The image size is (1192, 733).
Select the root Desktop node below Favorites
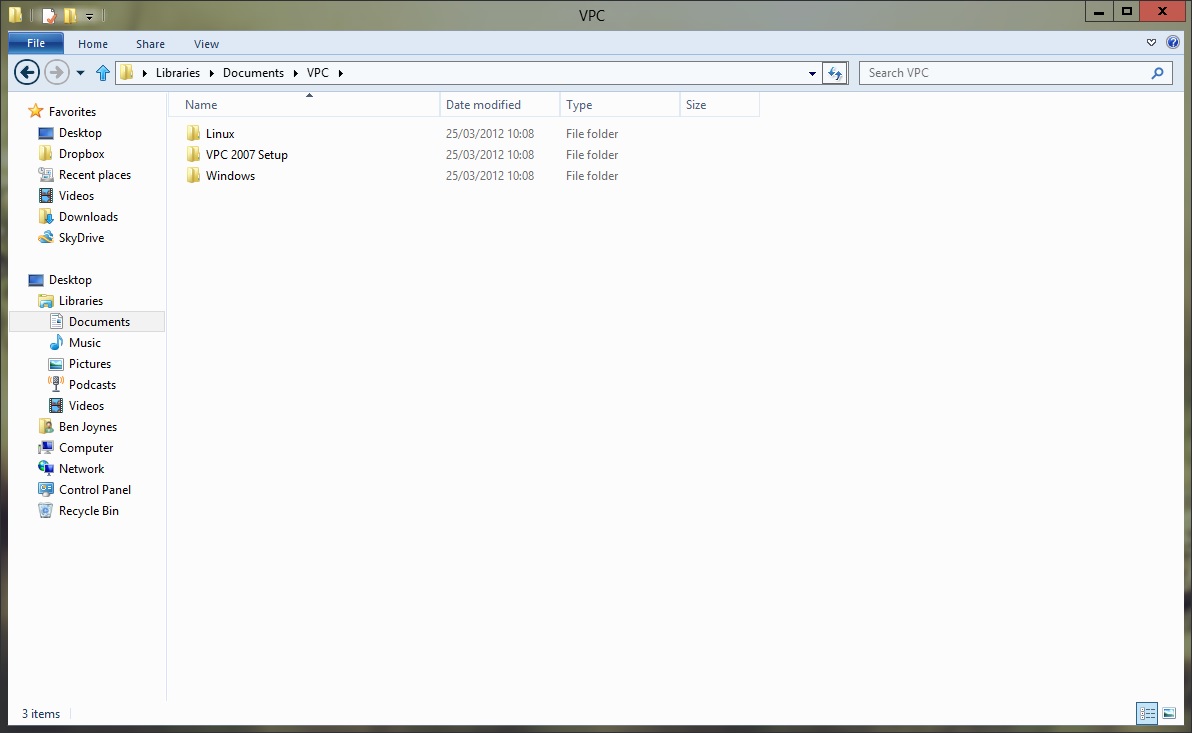70,280
